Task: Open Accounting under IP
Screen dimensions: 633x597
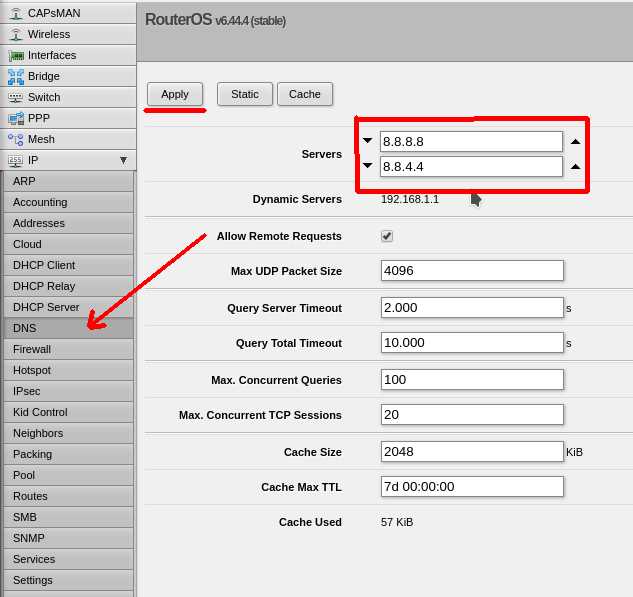Action: tap(69, 202)
